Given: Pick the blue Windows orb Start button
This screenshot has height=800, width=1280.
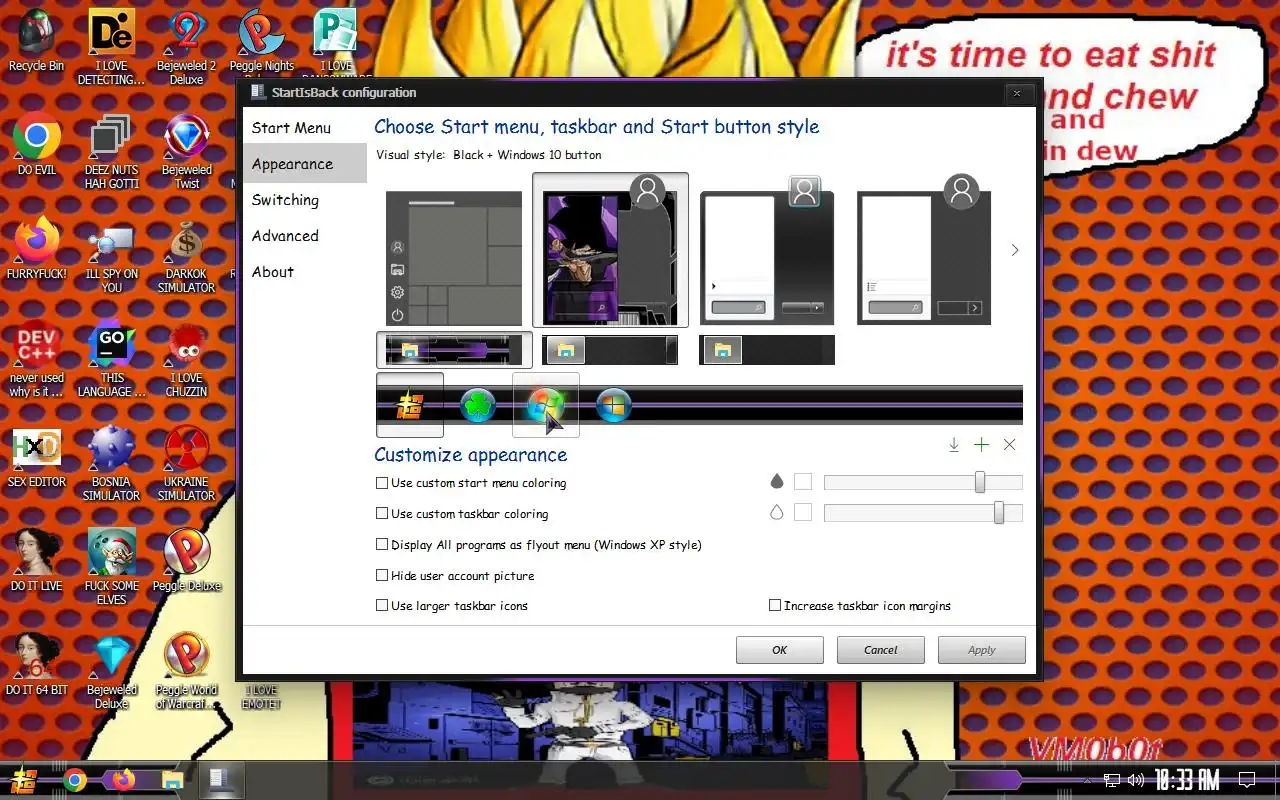Looking at the screenshot, I should click(x=613, y=405).
